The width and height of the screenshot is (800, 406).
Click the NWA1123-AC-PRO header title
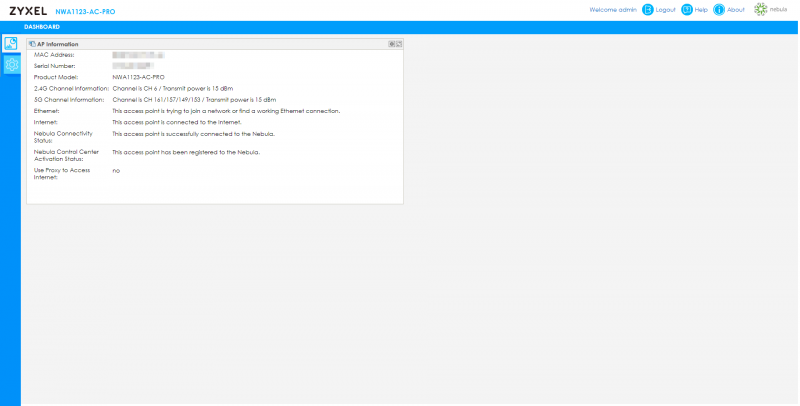coord(85,12)
